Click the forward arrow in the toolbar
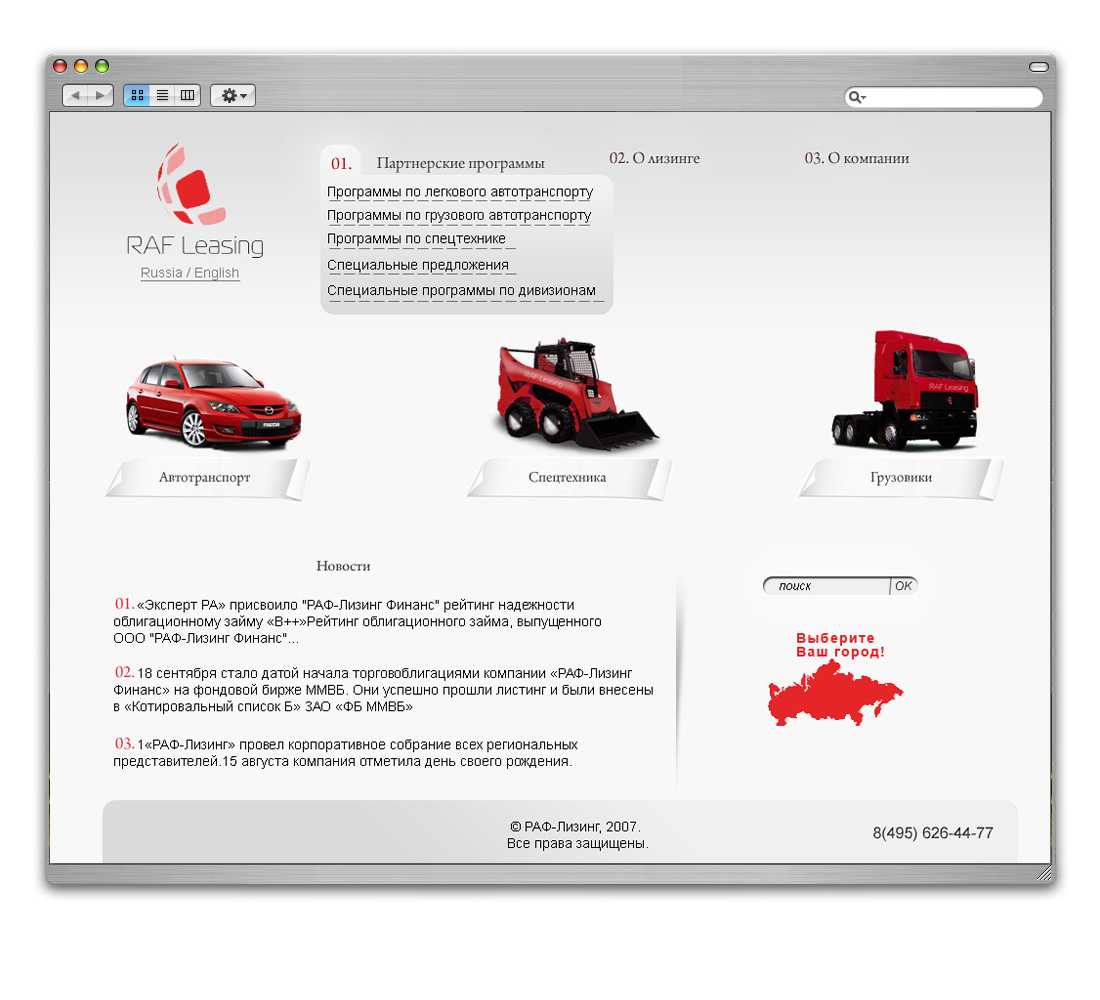1100x1000 pixels. click(x=100, y=95)
